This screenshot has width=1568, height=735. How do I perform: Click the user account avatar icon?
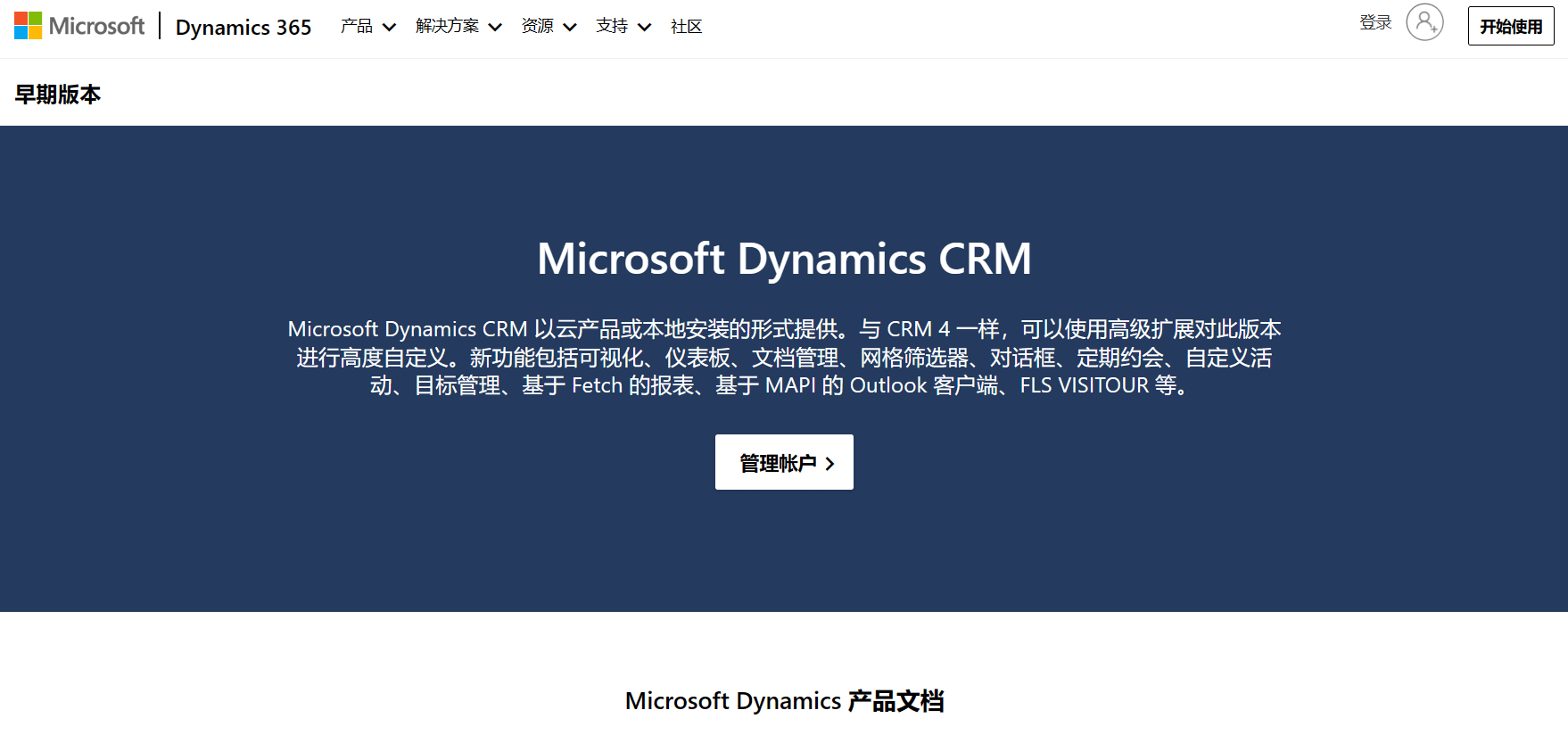click(1424, 22)
